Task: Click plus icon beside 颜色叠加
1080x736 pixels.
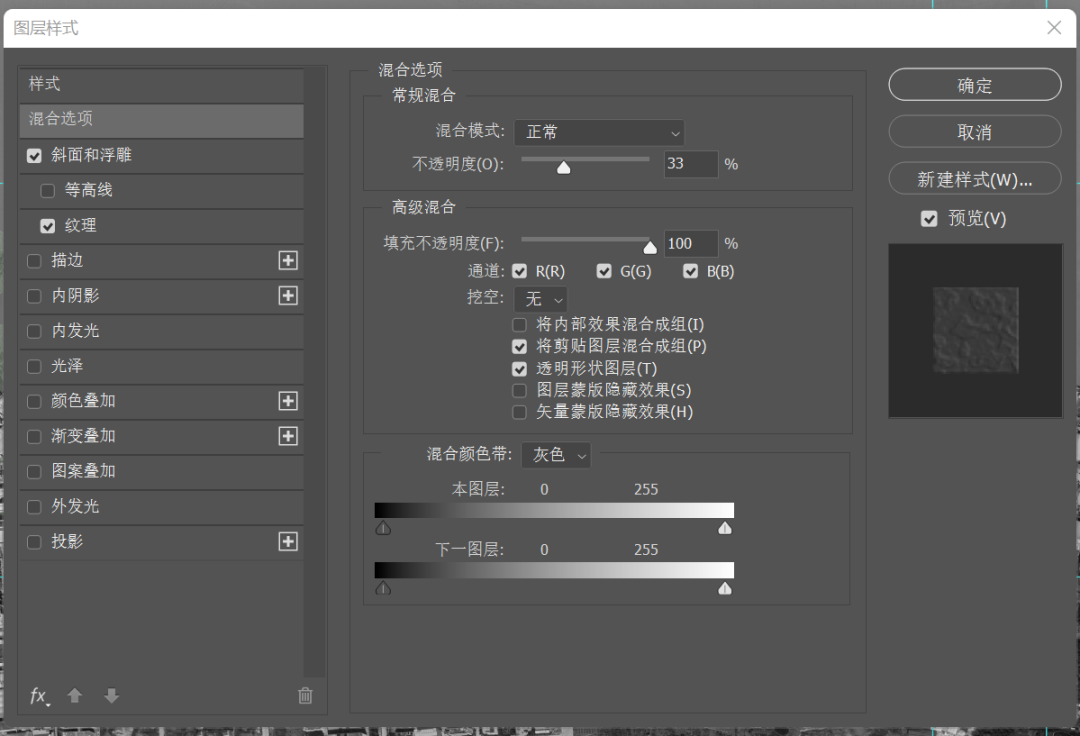Action: point(288,401)
